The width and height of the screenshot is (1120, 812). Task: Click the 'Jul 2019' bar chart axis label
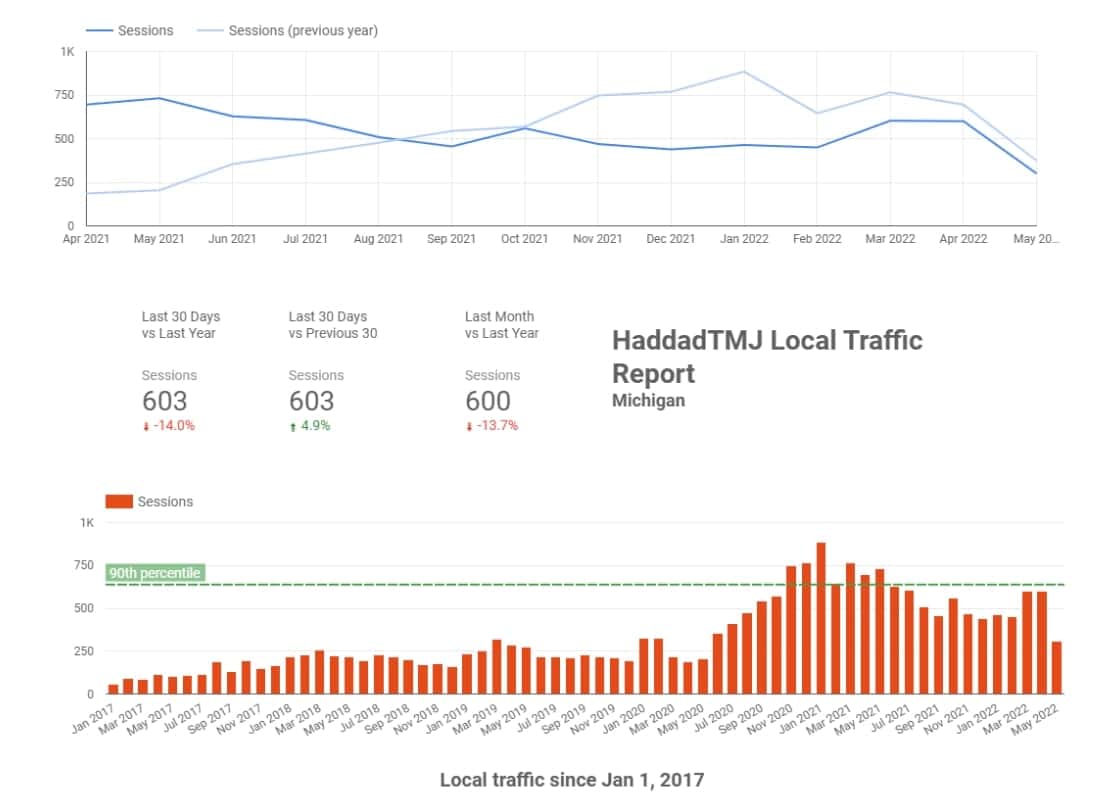(x=536, y=718)
